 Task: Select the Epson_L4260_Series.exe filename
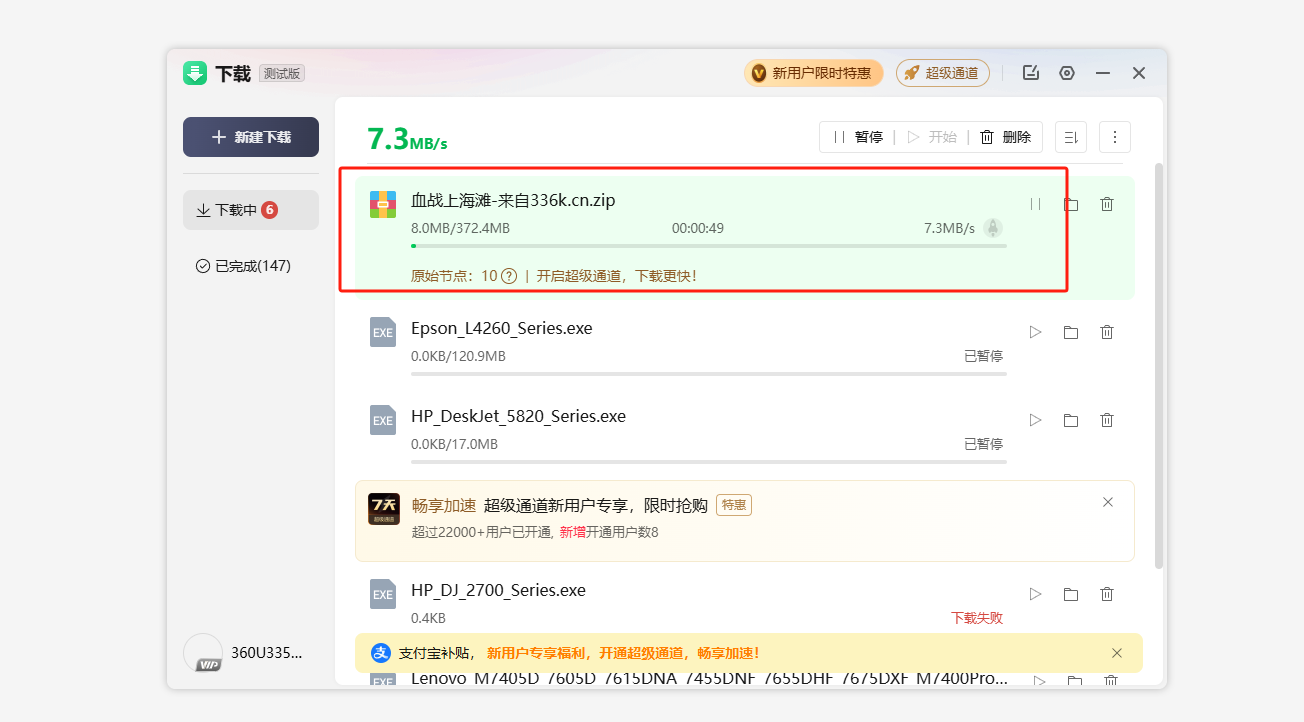click(502, 328)
